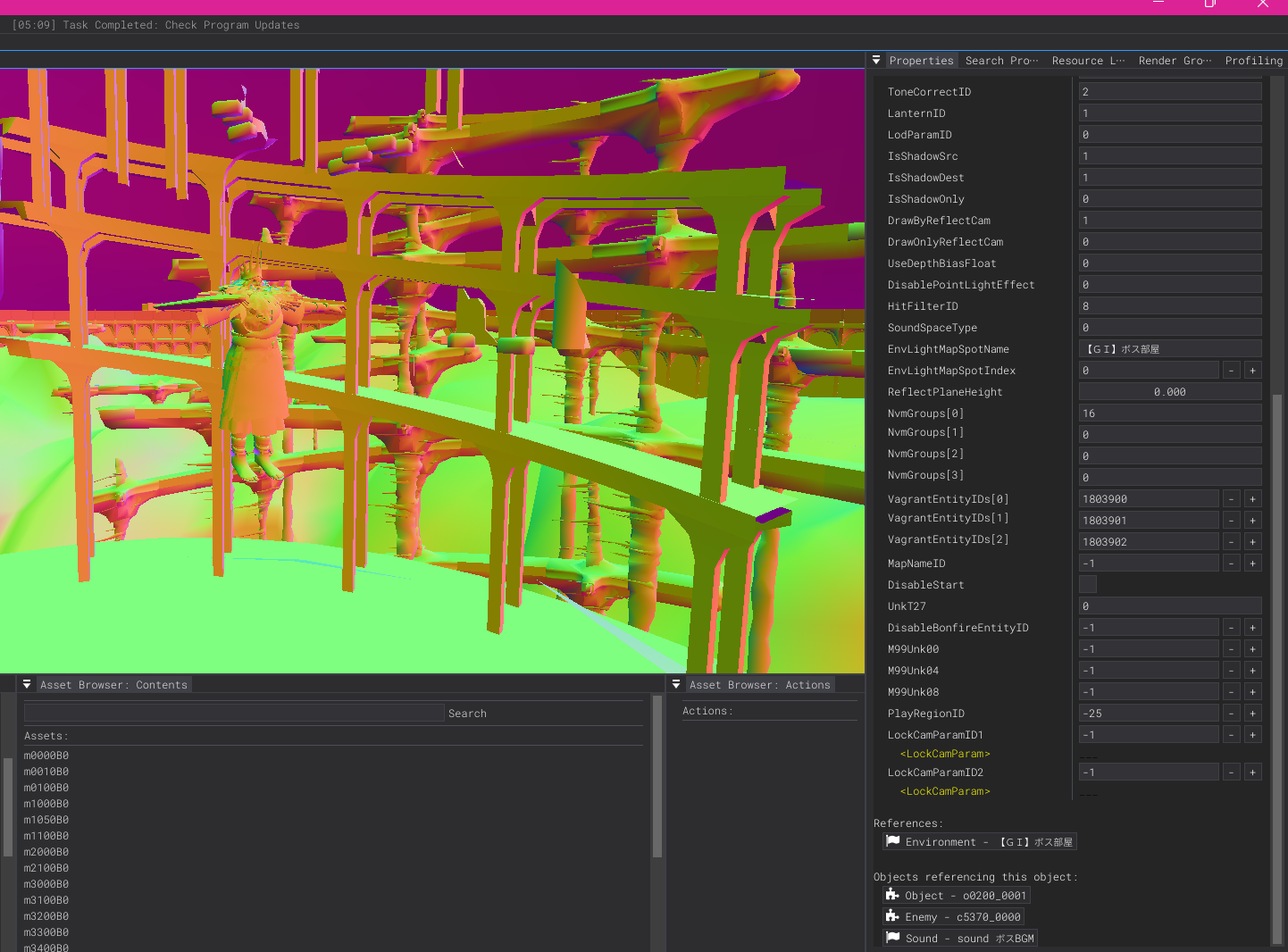The height and width of the screenshot is (952, 1288).
Task: Decrease MapNameID using minus button
Action: click(1232, 563)
